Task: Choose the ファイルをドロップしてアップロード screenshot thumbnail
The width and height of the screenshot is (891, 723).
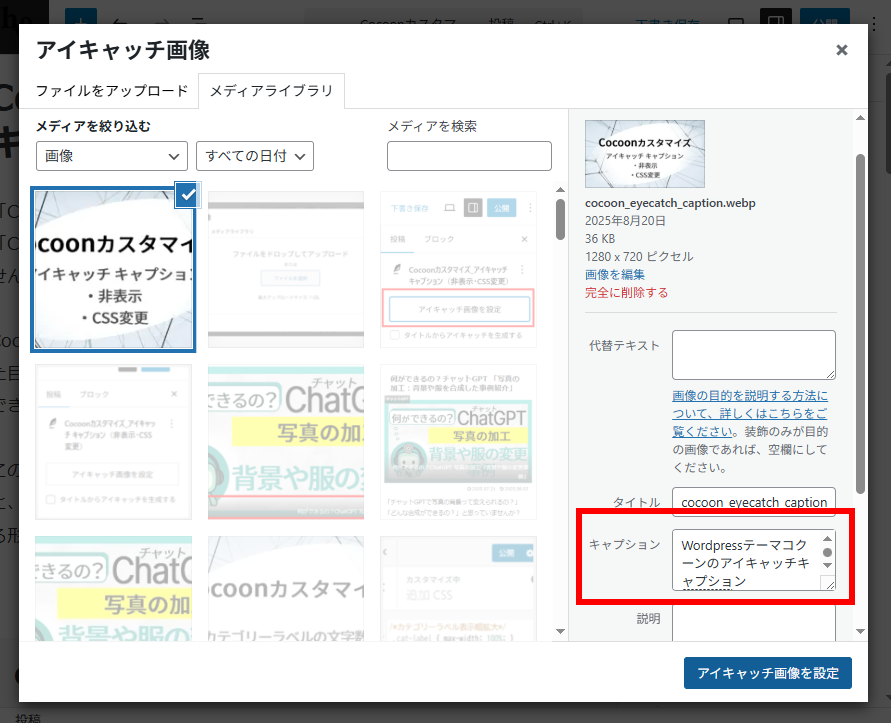Action: (286, 269)
